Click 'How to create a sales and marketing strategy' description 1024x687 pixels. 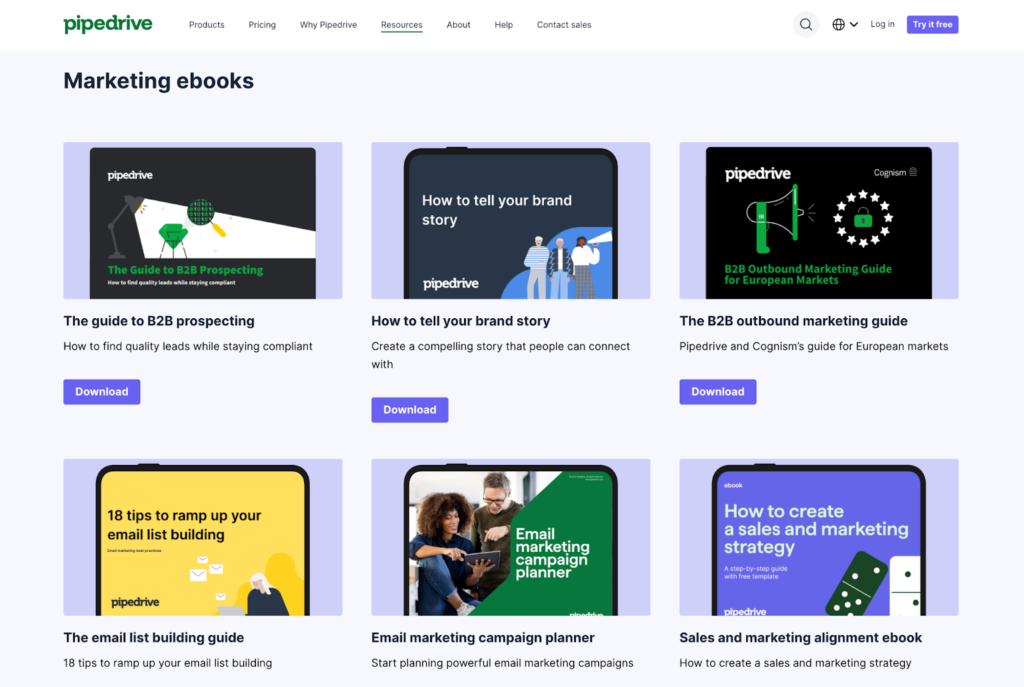coord(795,663)
